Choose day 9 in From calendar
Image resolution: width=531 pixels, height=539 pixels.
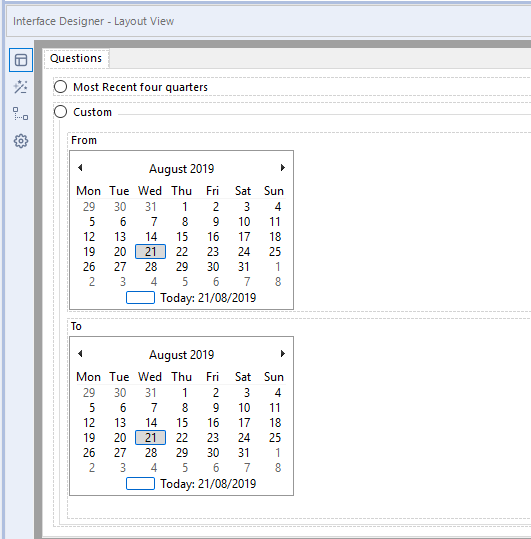(216, 222)
